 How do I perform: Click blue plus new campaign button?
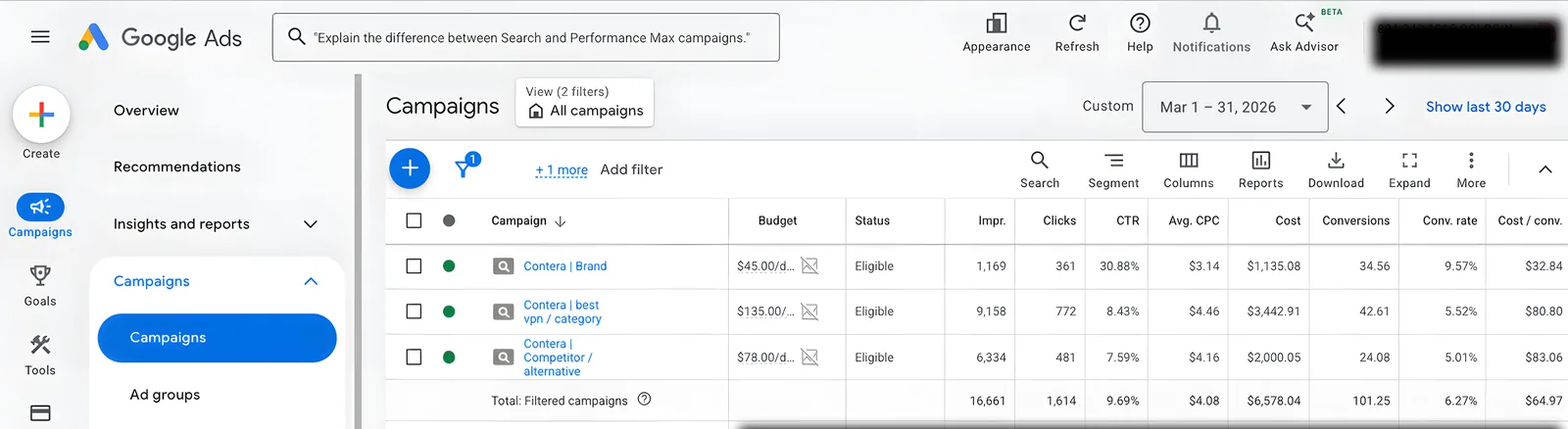410,168
